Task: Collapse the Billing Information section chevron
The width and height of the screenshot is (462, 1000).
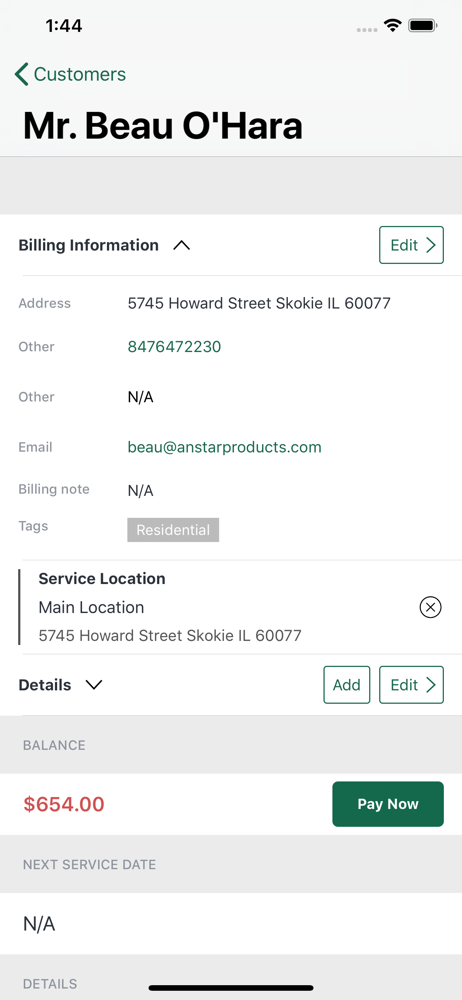Action: pos(182,245)
